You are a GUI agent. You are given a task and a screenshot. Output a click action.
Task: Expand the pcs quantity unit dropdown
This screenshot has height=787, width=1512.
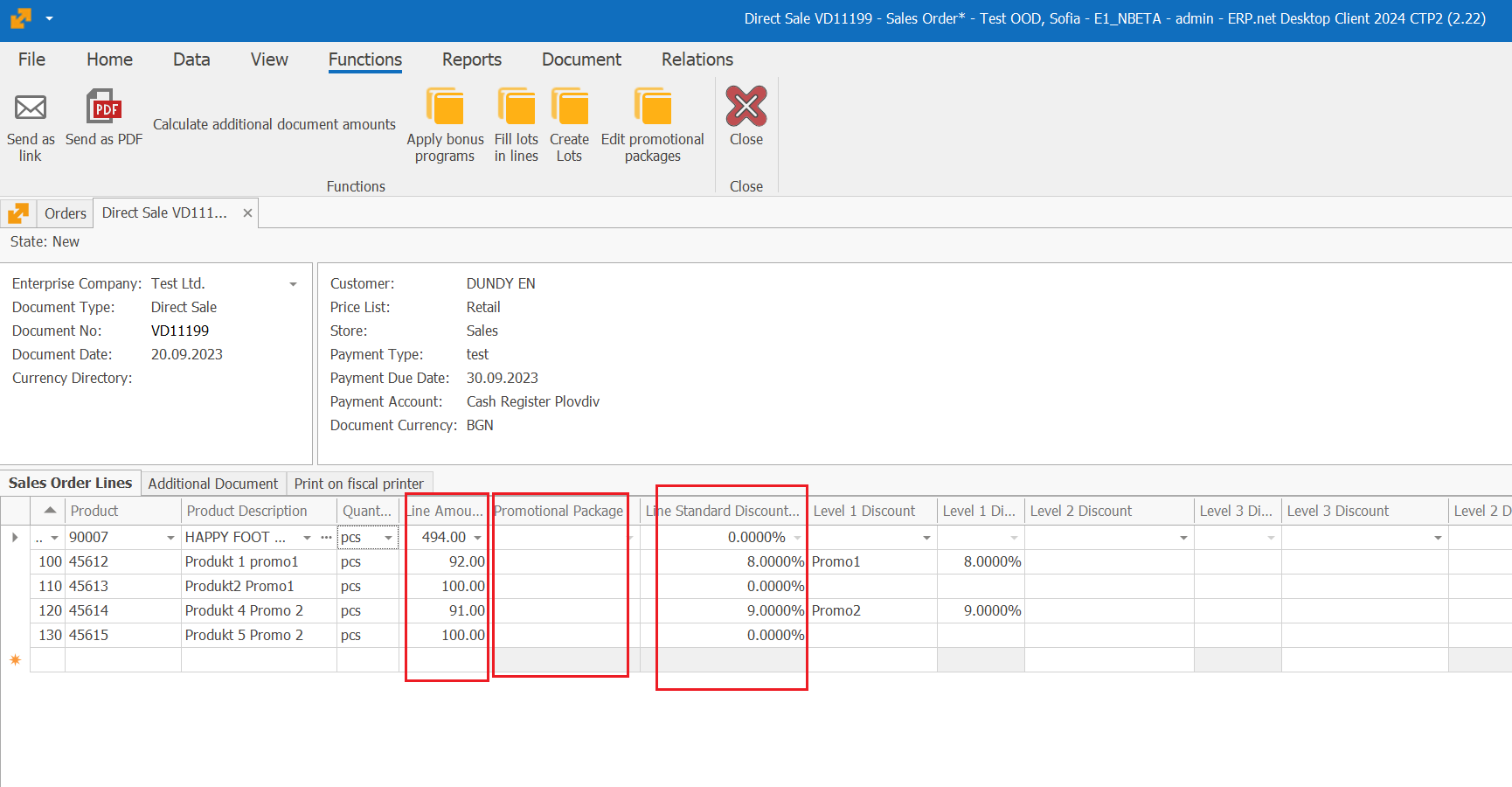pyautogui.click(x=389, y=538)
